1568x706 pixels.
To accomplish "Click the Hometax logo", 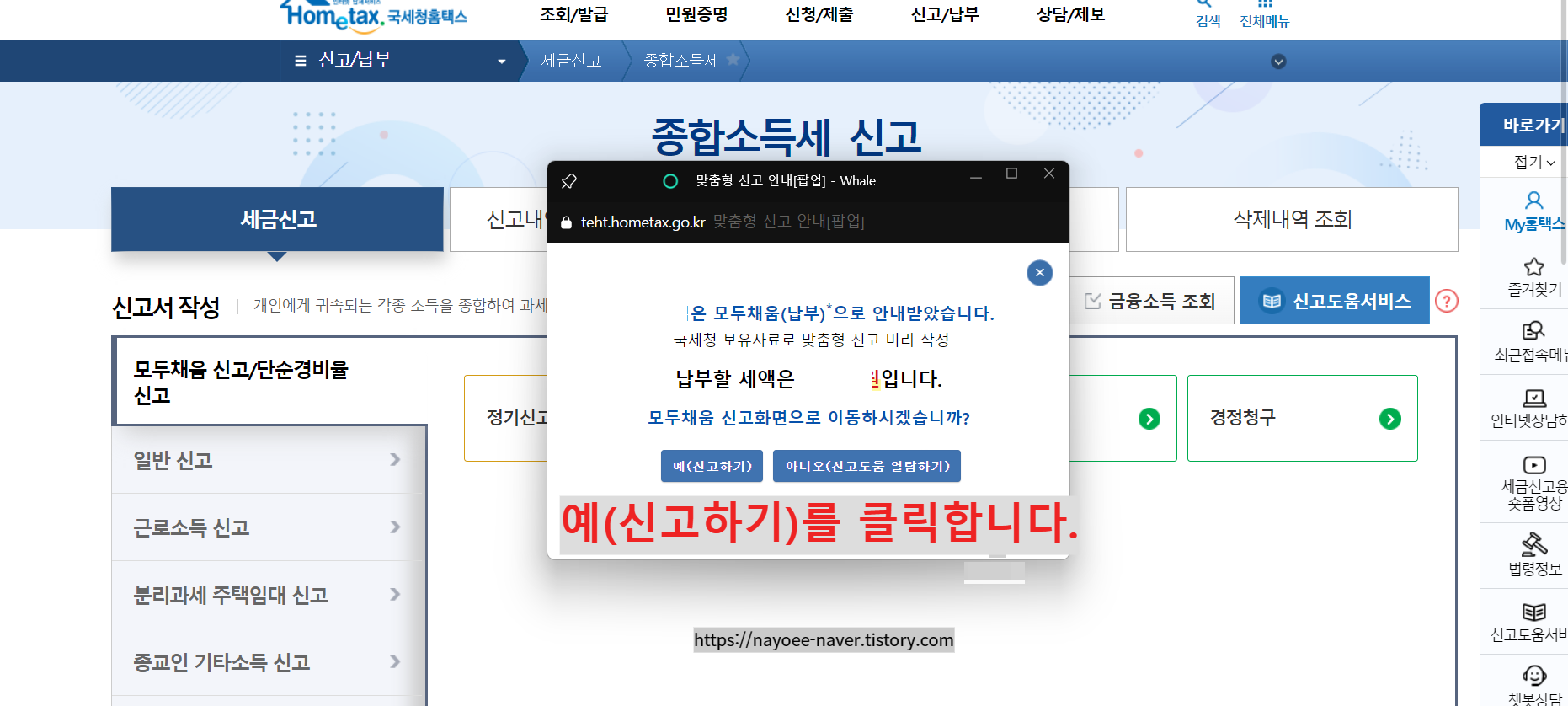I will tap(373, 15).
